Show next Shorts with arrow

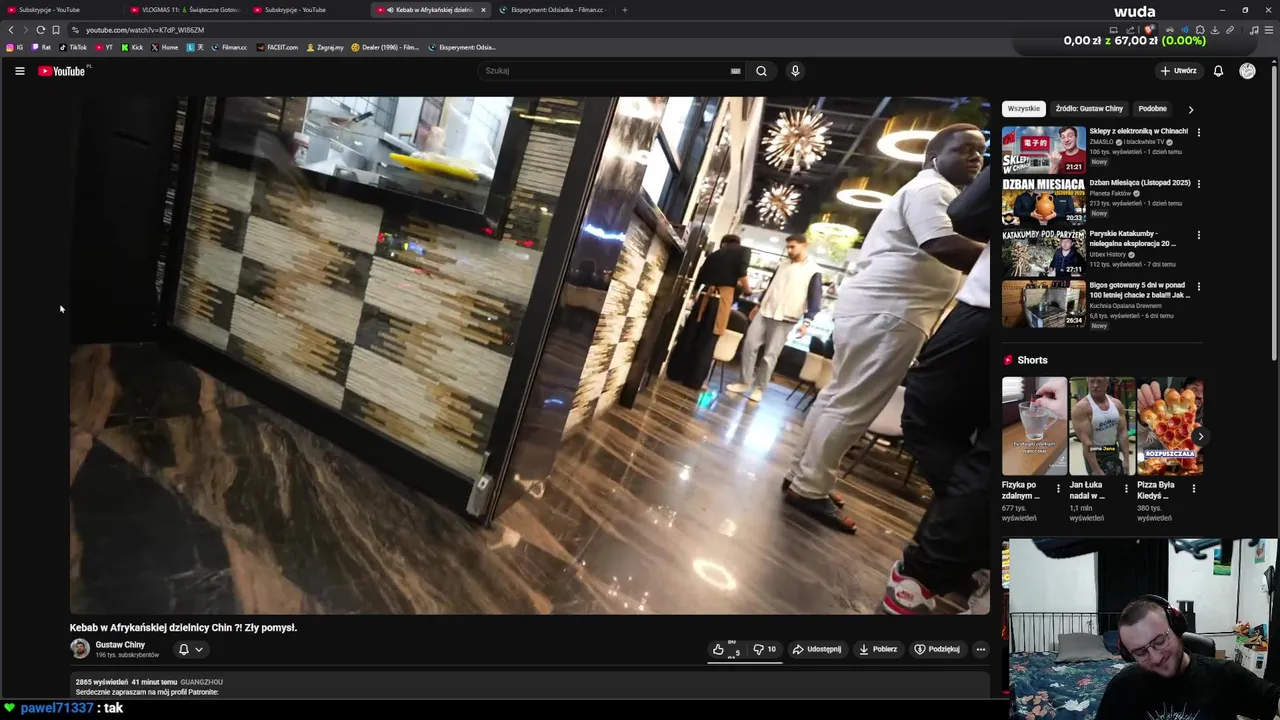[x=1200, y=437]
